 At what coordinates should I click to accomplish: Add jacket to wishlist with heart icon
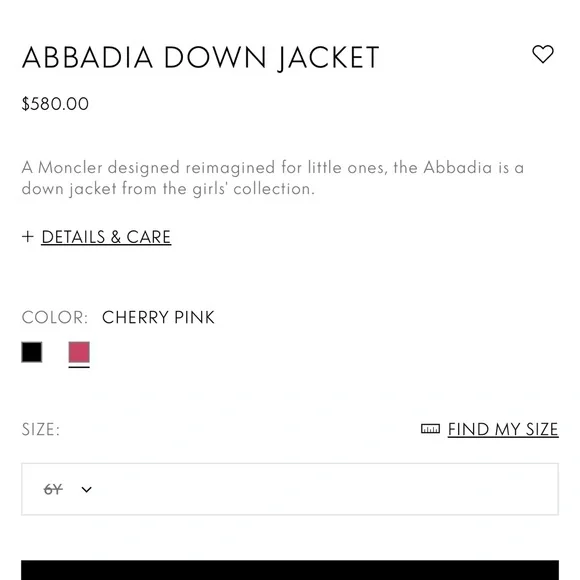[x=543, y=54]
